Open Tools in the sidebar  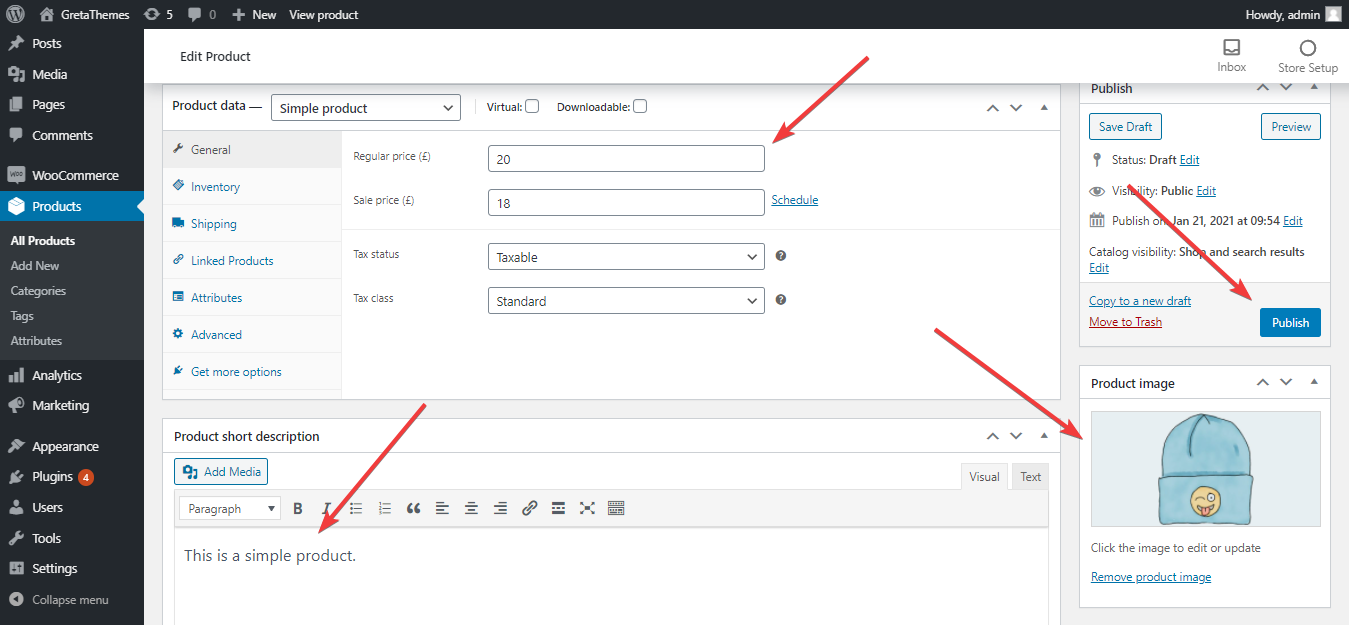(72, 538)
